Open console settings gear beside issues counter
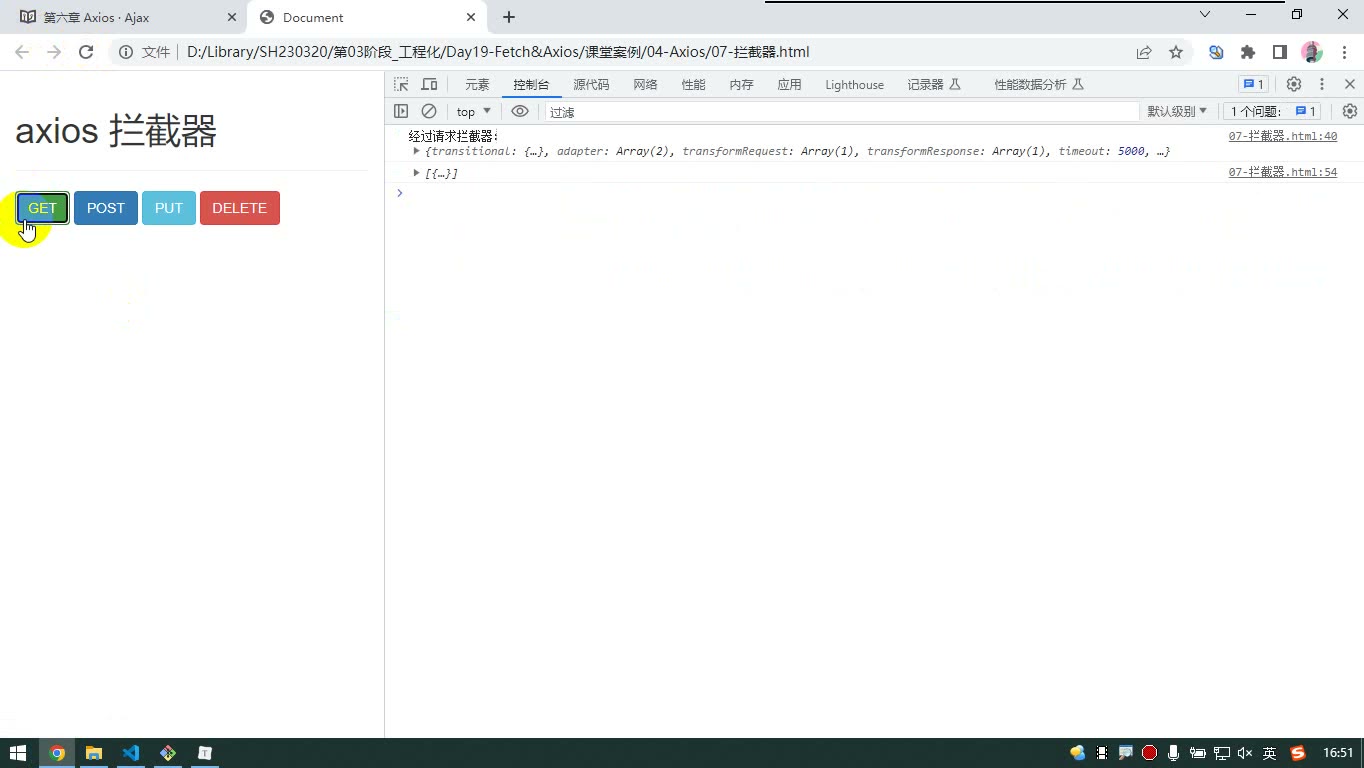This screenshot has height=768, width=1364. (1350, 112)
